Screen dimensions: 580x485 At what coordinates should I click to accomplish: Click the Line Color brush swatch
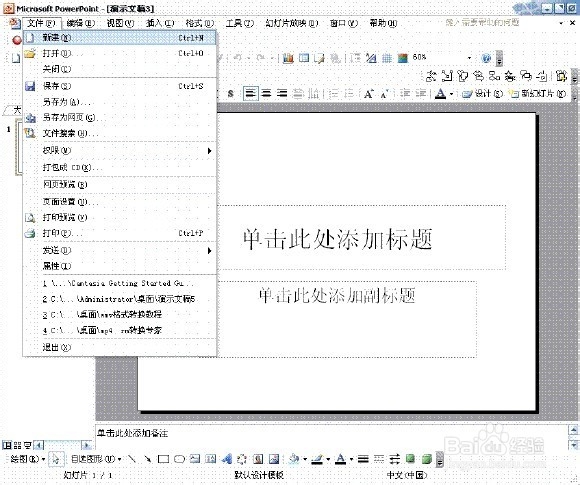(318, 459)
